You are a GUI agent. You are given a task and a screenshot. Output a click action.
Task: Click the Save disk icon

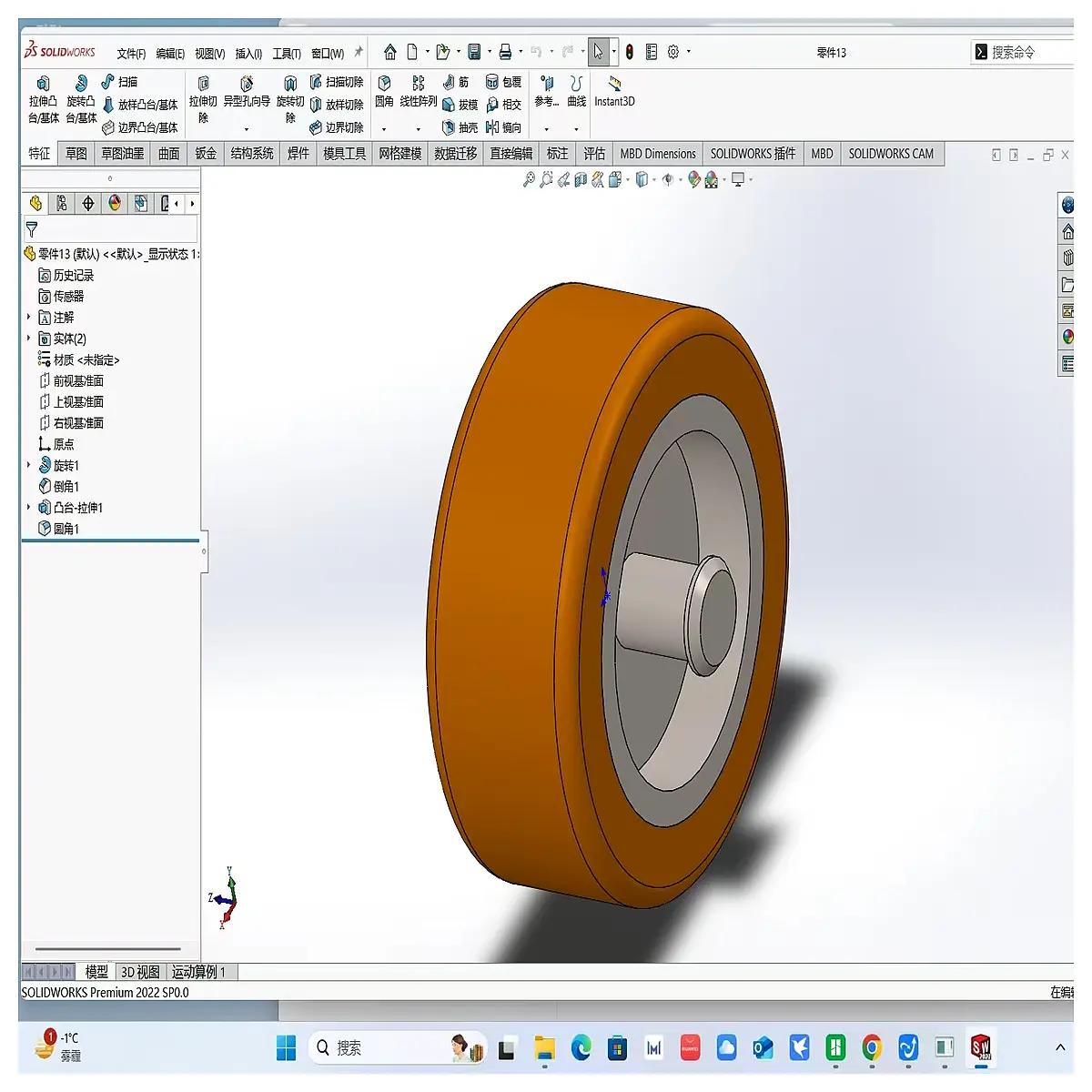[x=474, y=52]
